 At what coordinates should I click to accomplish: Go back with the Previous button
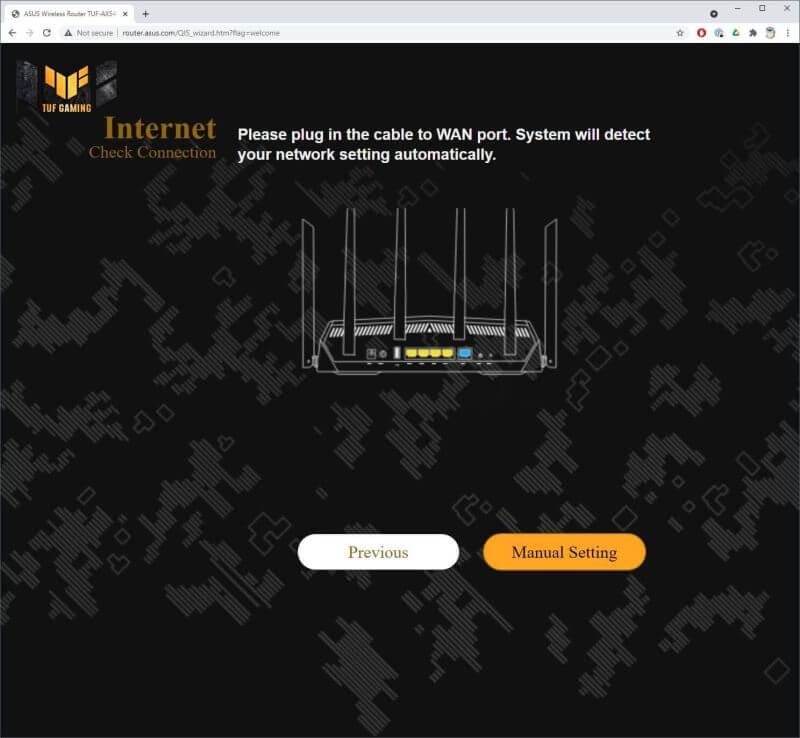click(378, 552)
